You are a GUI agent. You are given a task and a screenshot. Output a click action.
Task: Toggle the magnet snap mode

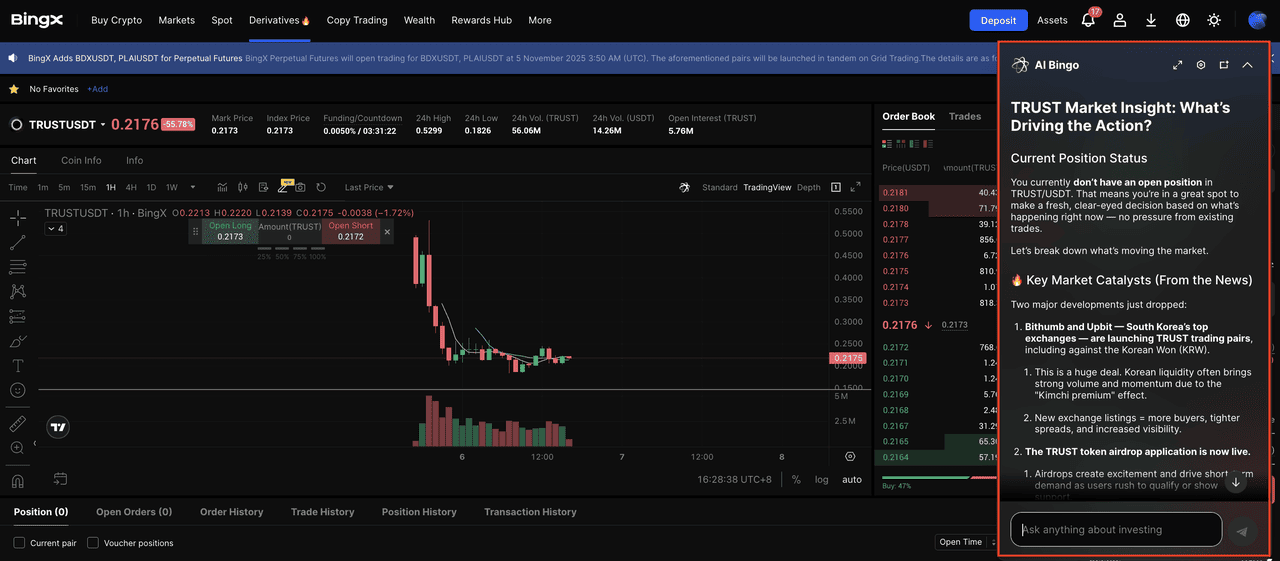[18, 481]
